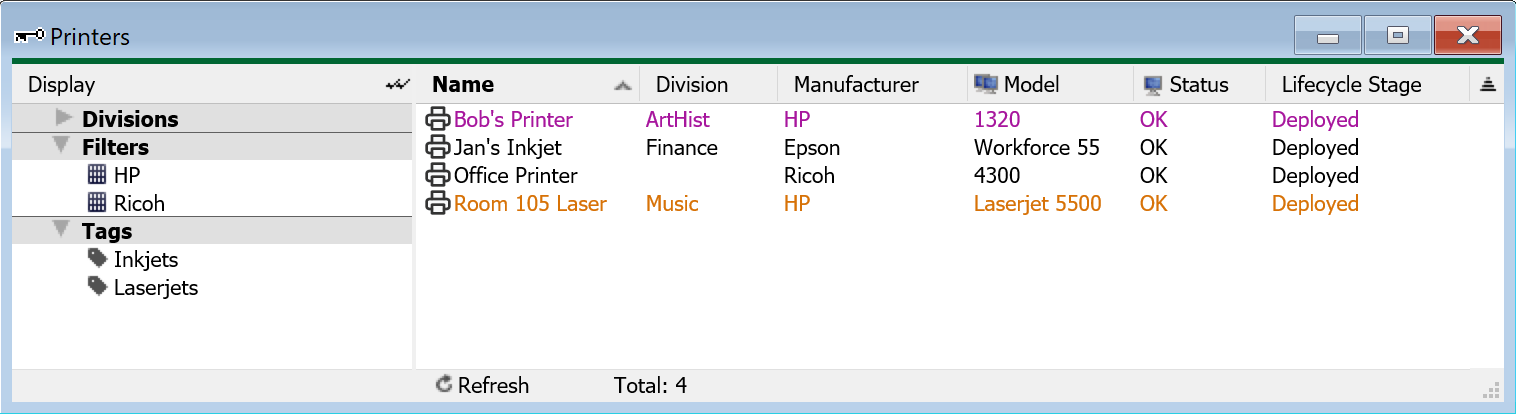
Task: Click the ArtHist division cell
Action: coord(678,120)
